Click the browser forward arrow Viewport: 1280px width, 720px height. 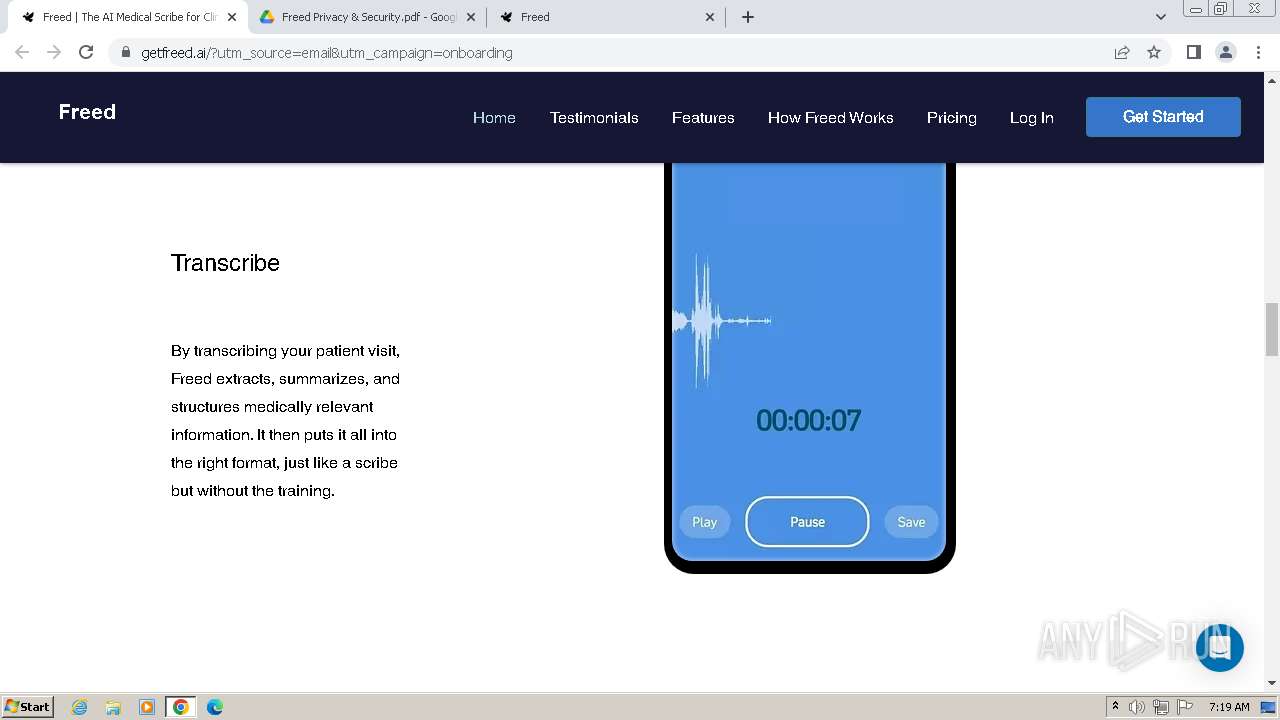[x=54, y=52]
